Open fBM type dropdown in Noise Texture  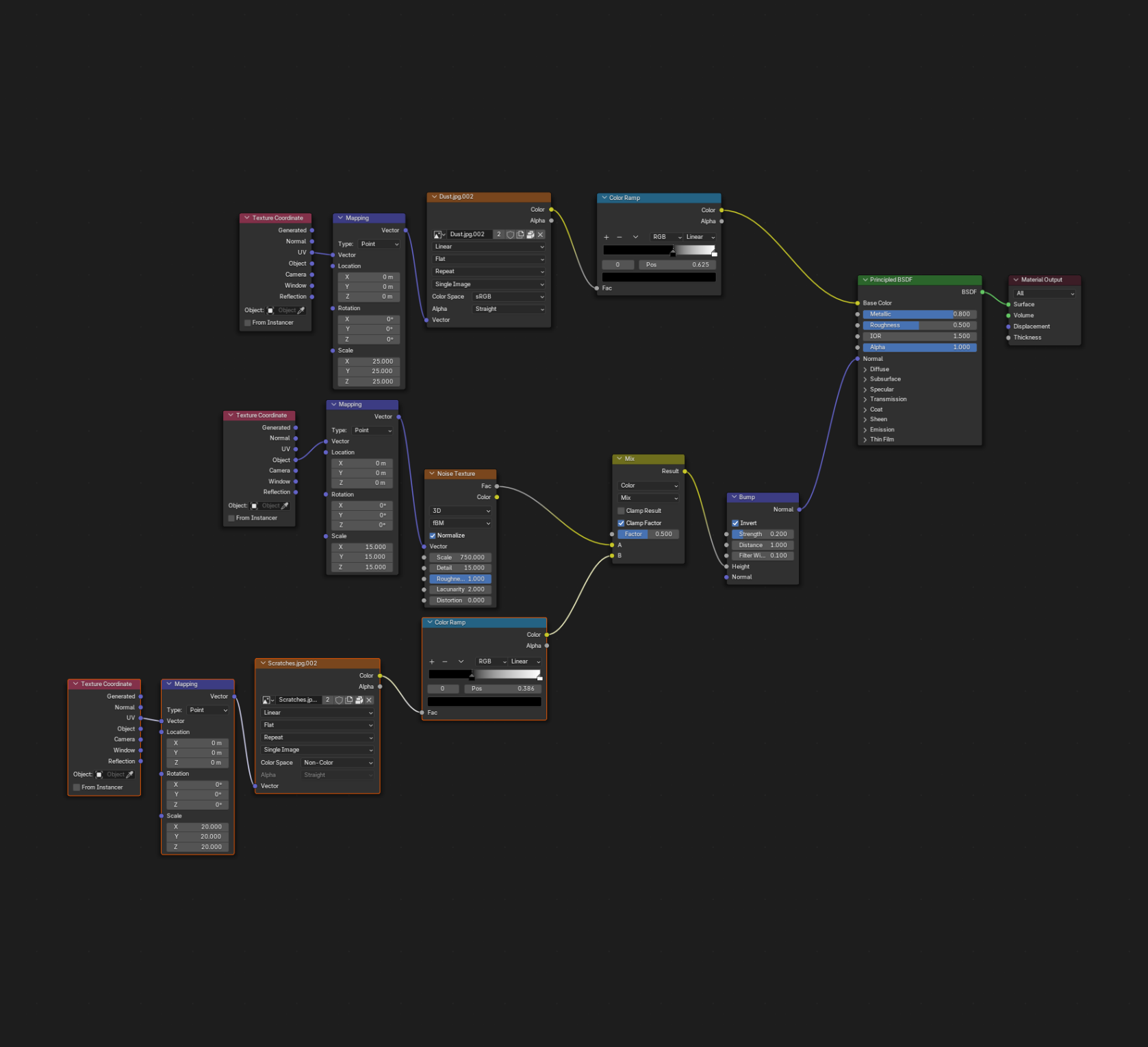[x=461, y=523]
